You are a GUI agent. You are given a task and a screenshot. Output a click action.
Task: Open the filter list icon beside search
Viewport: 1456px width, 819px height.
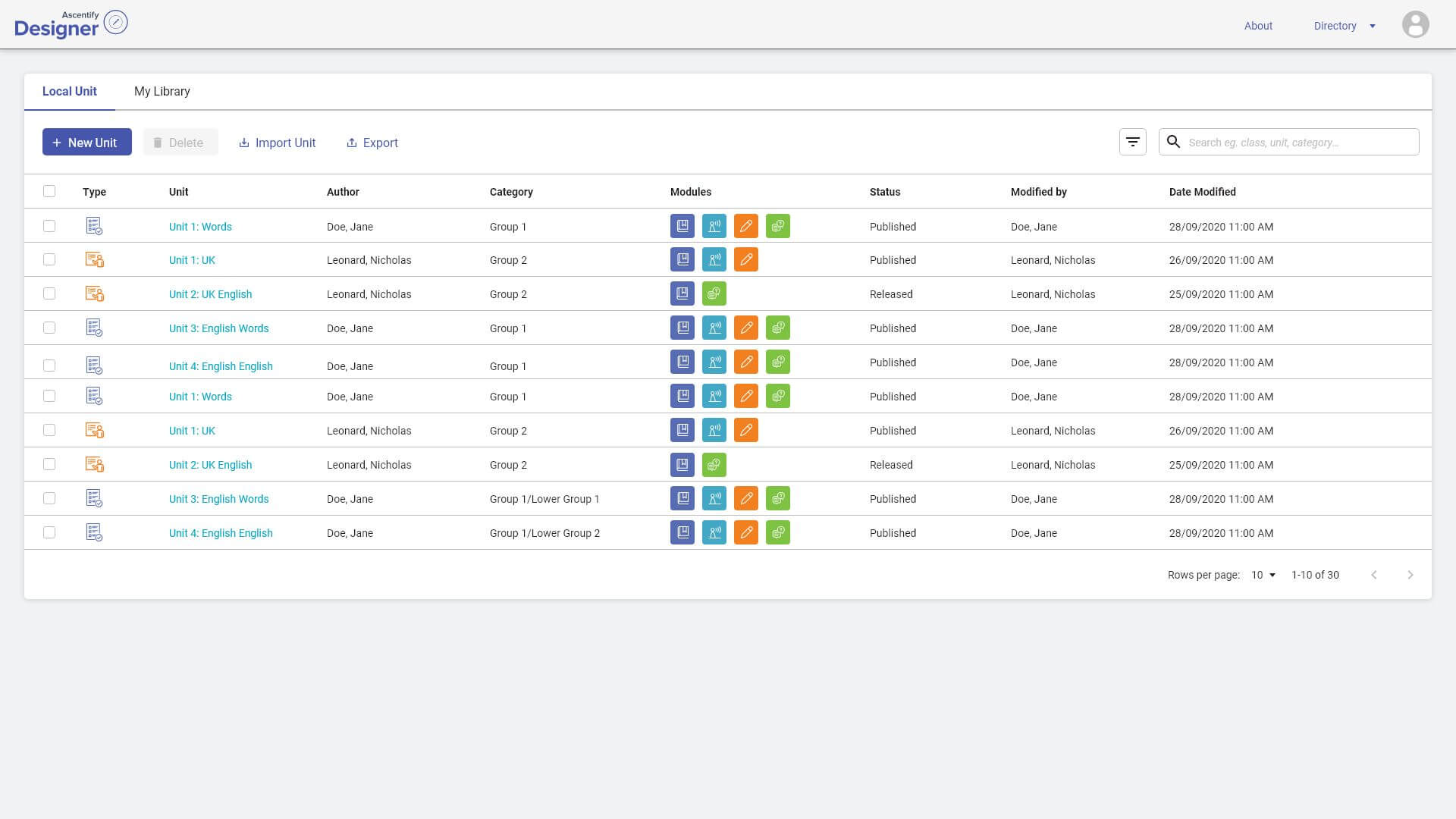coord(1132,142)
